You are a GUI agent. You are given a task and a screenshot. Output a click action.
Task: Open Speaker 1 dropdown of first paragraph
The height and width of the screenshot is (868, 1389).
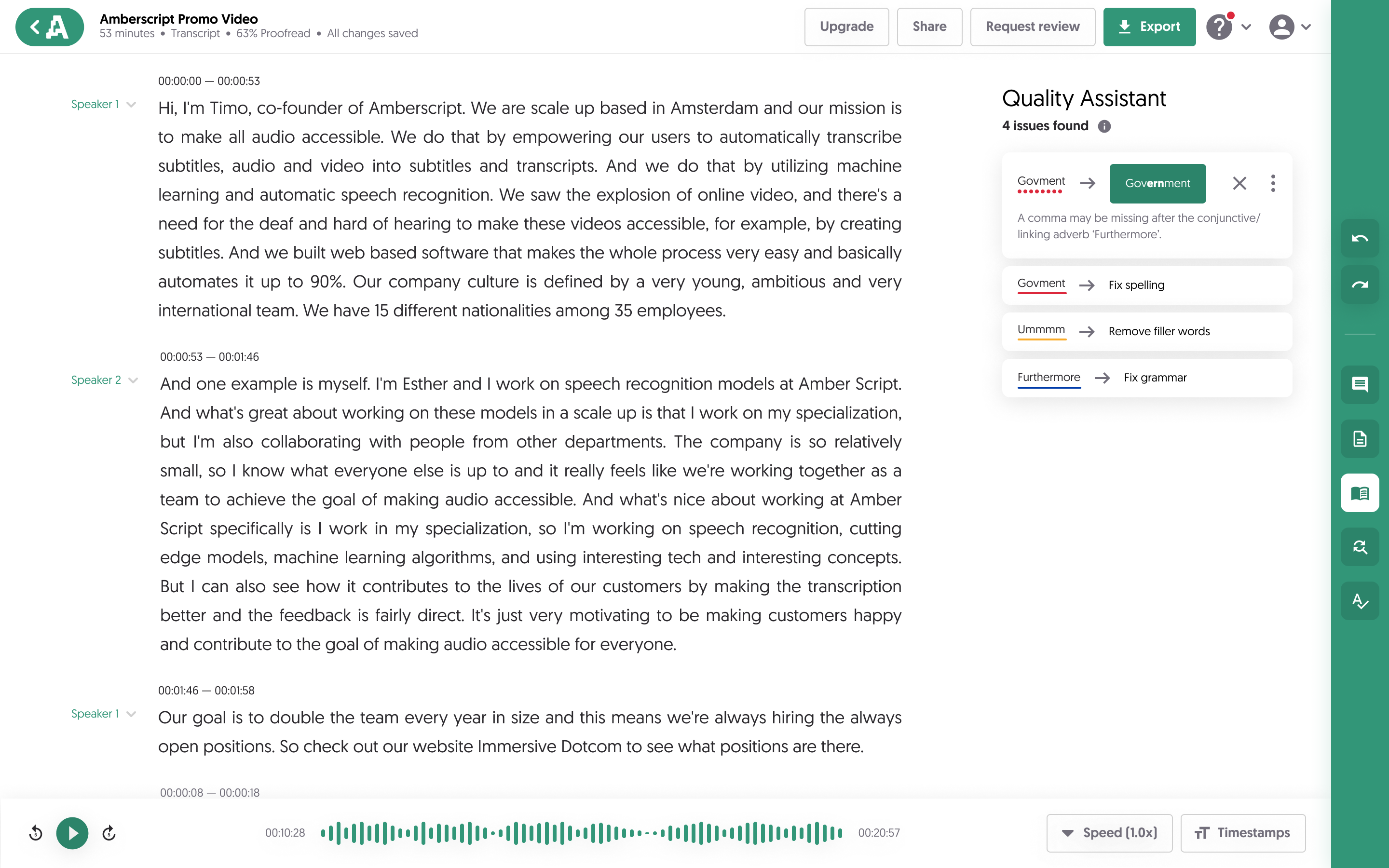(103, 105)
